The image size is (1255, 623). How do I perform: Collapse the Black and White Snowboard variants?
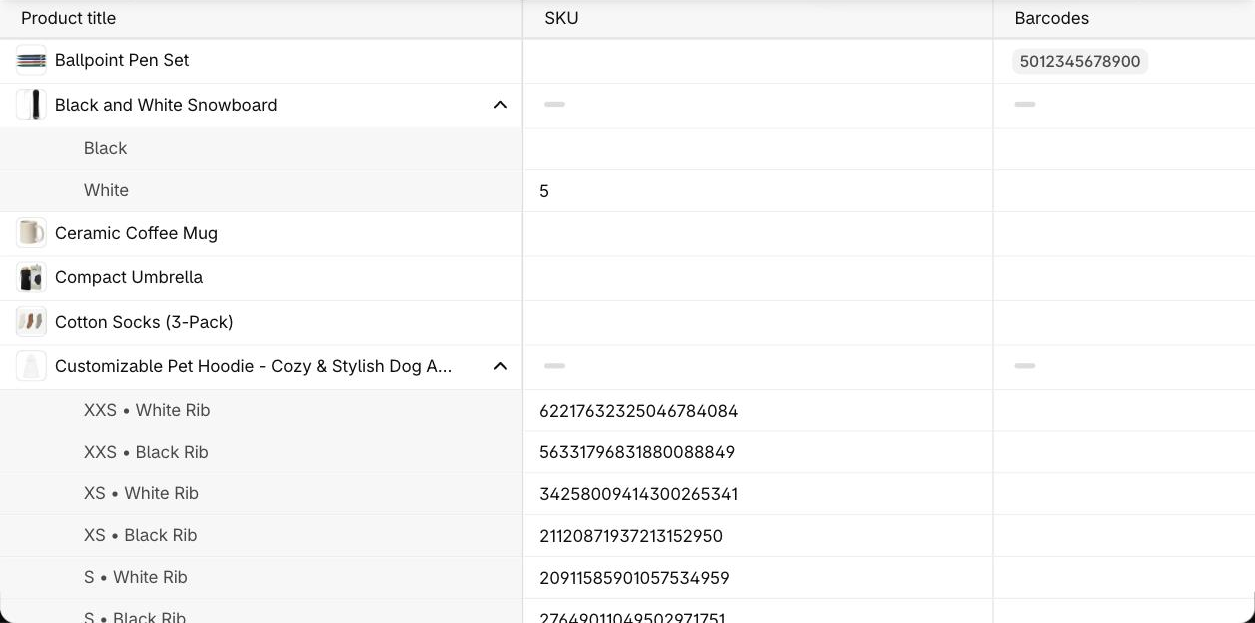[x=500, y=105]
